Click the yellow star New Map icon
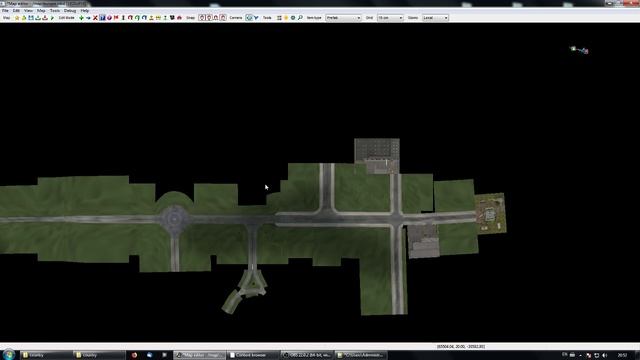640x360 pixels. pos(17,18)
